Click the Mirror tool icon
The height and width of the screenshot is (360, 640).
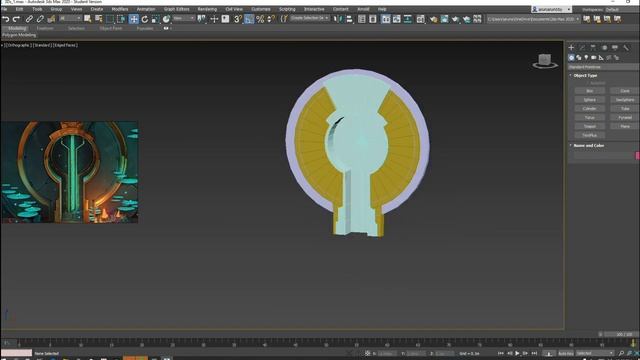click(x=338, y=19)
